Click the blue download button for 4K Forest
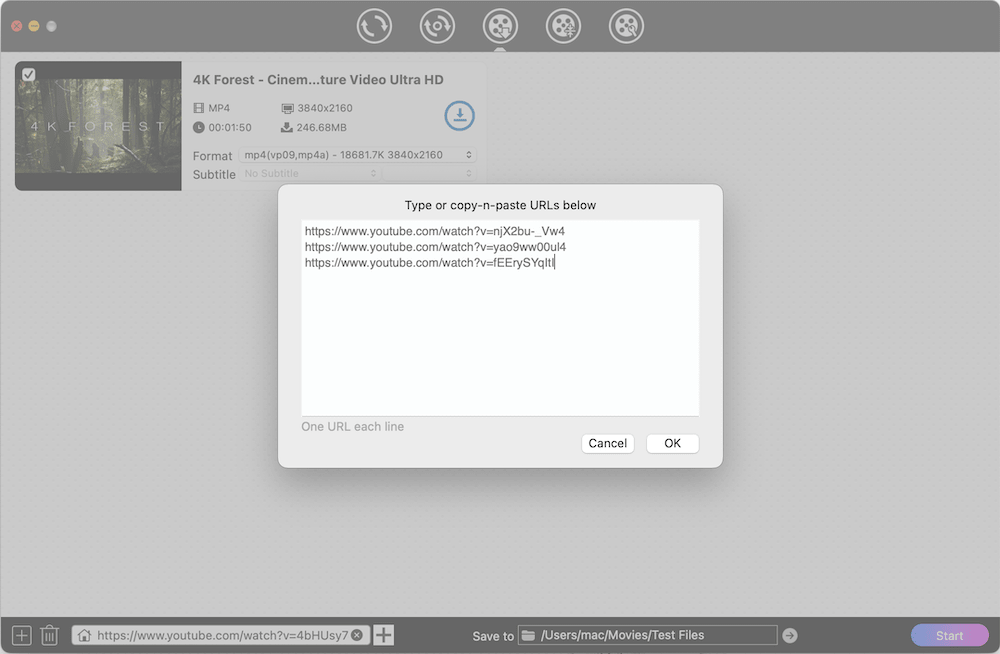Viewport: 1000px width, 654px height. pos(459,116)
